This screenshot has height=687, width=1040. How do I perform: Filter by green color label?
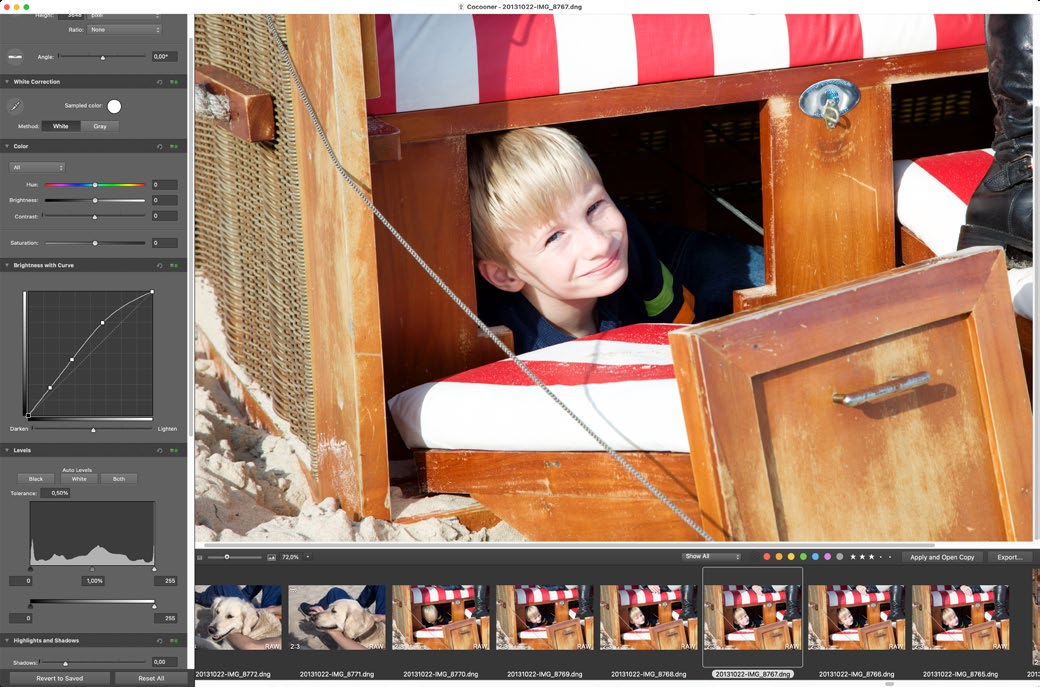(803, 557)
